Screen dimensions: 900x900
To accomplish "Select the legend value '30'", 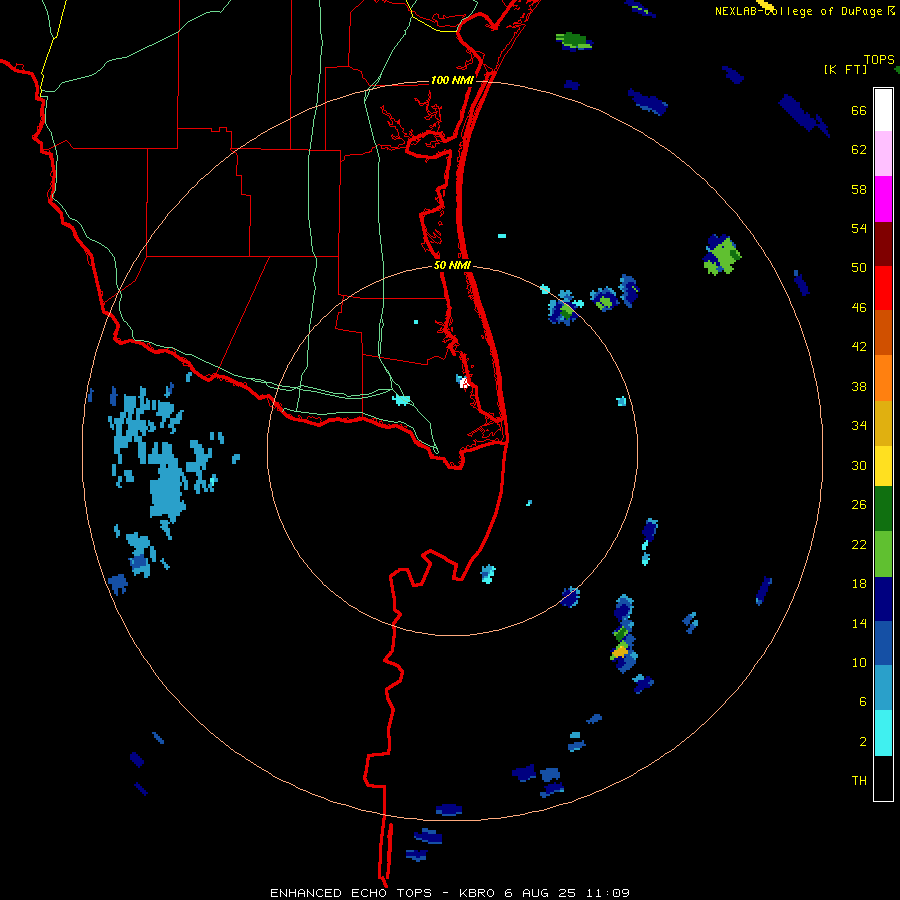I will (x=859, y=465).
